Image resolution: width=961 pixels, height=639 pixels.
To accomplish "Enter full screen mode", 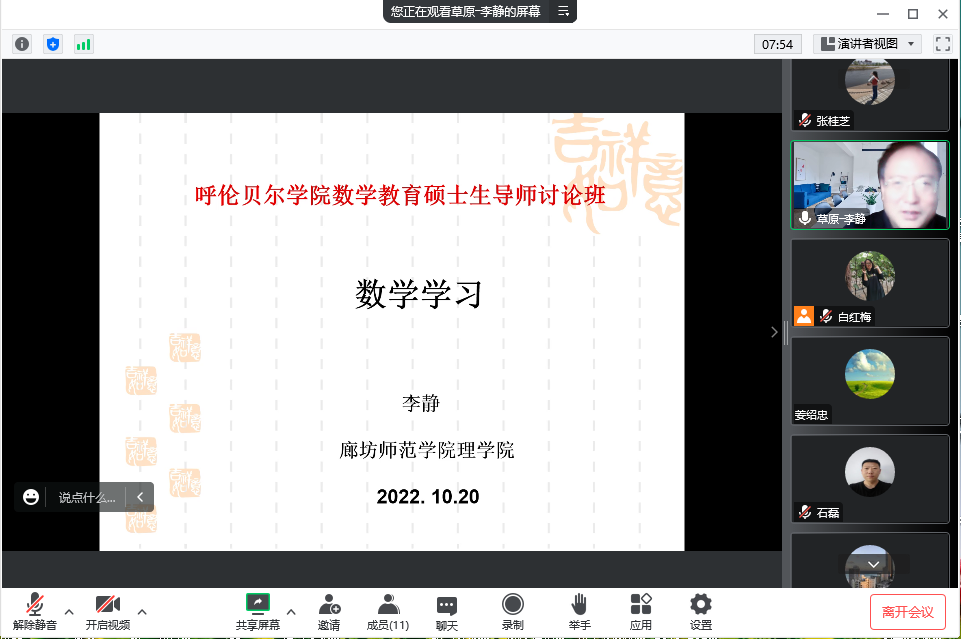I will [x=942, y=44].
